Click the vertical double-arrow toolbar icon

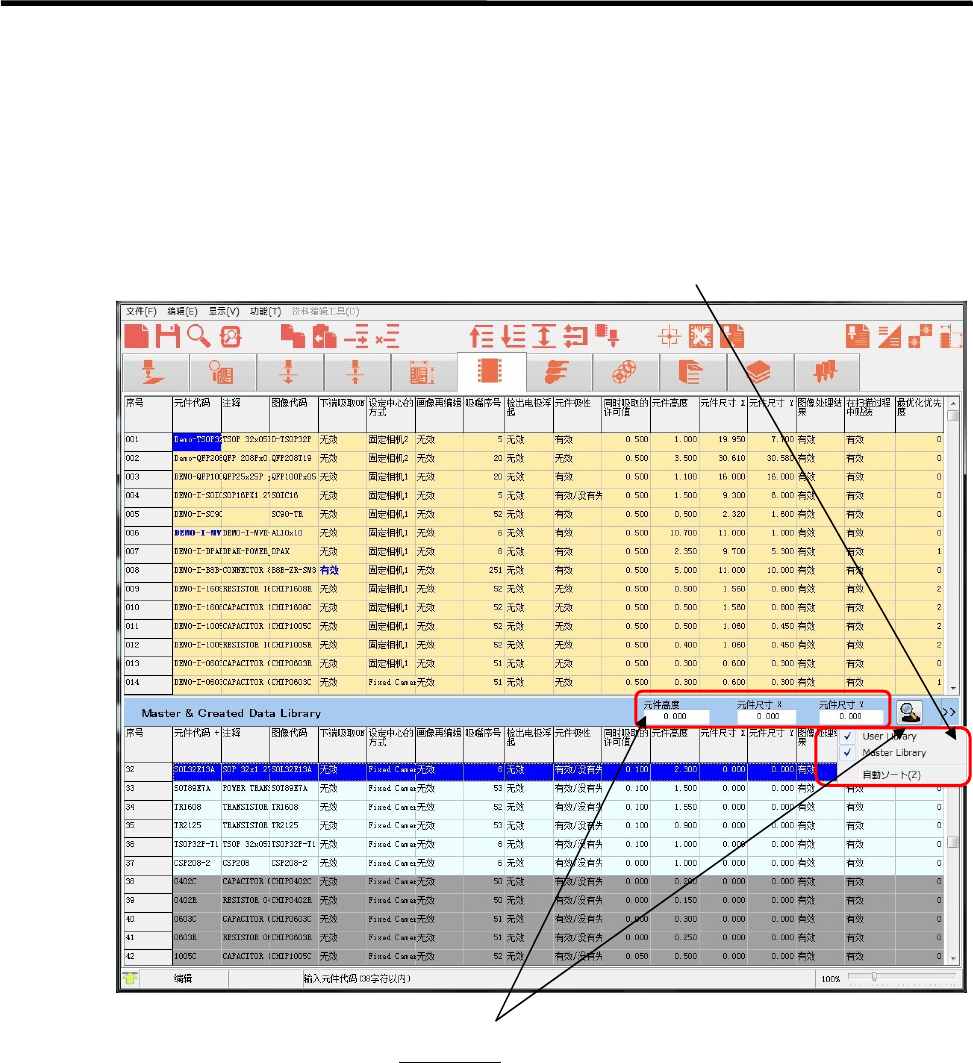[x=544, y=336]
